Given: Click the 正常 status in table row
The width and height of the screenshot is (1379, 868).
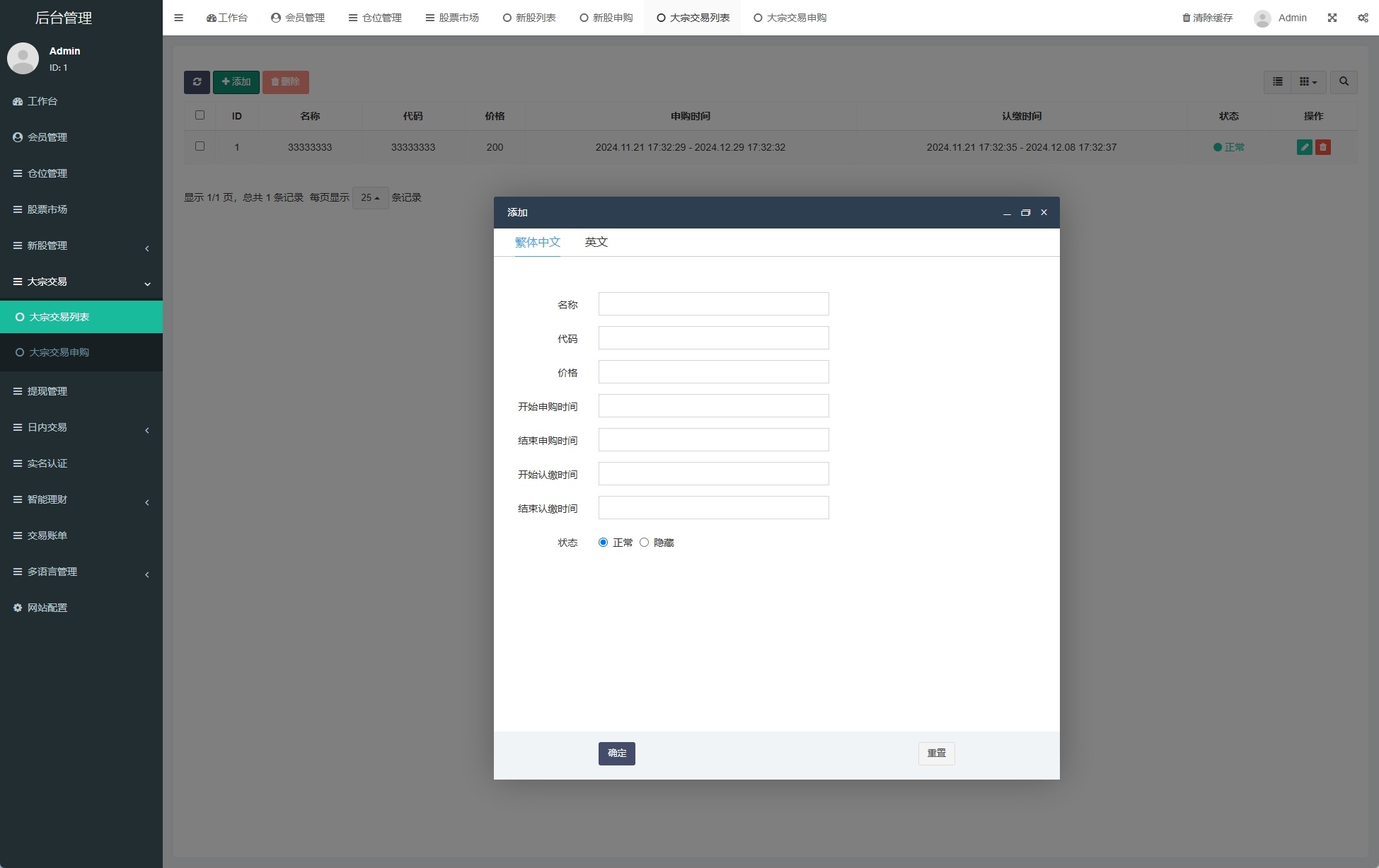Looking at the screenshot, I should click(x=1229, y=147).
